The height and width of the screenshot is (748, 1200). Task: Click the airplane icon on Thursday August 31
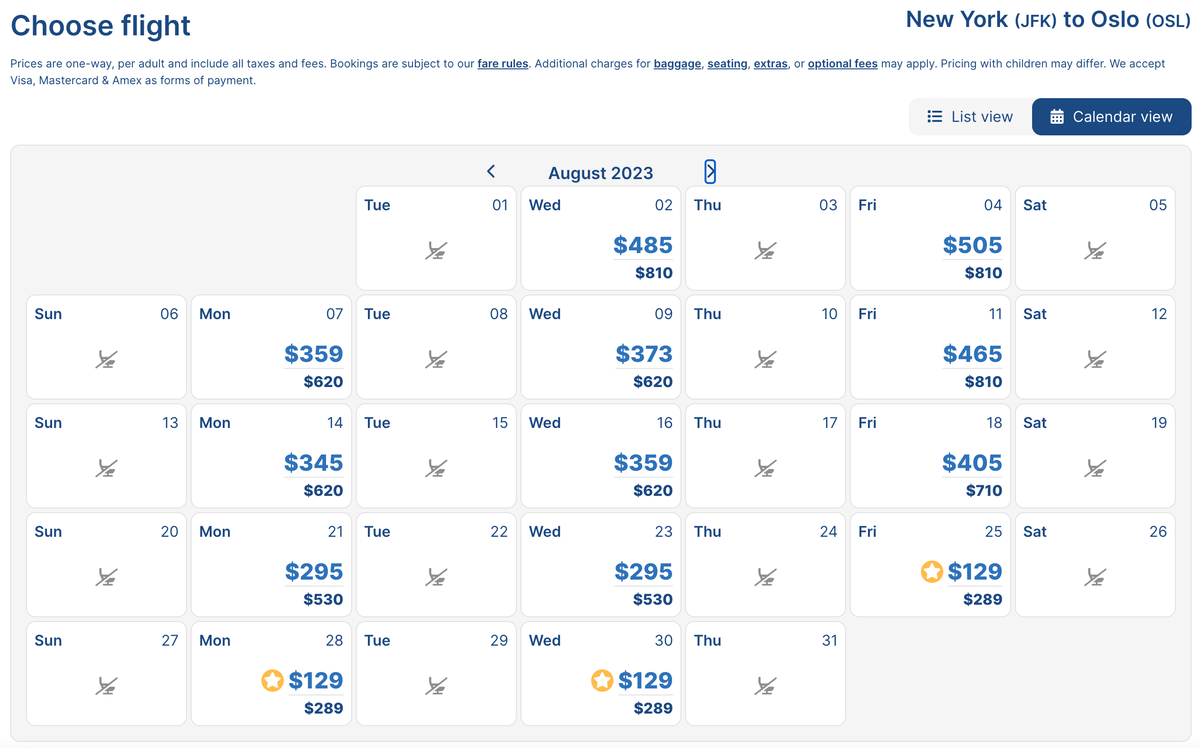(x=765, y=686)
